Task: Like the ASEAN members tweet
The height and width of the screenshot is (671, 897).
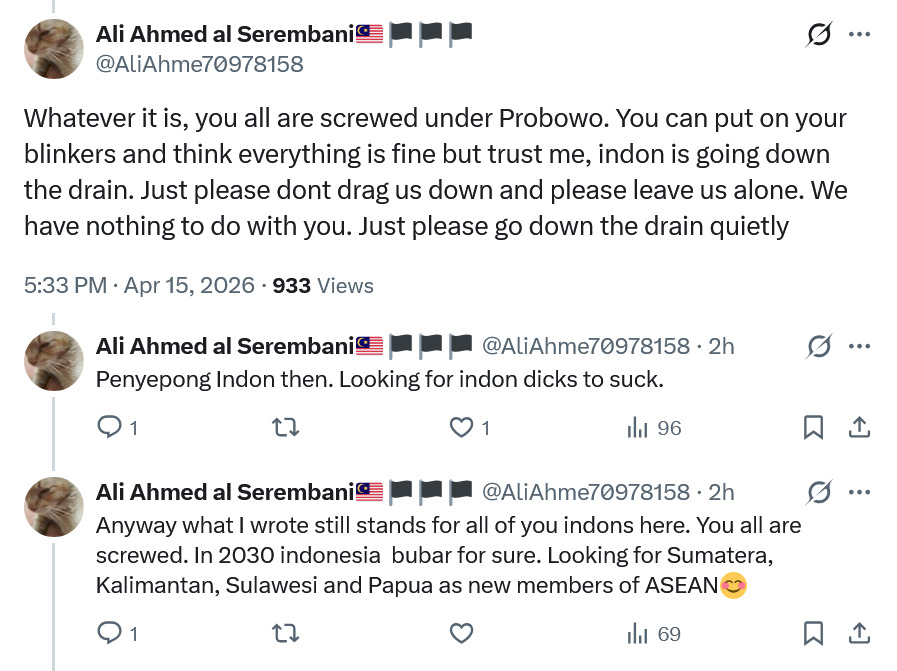Action: click(461, 633)
